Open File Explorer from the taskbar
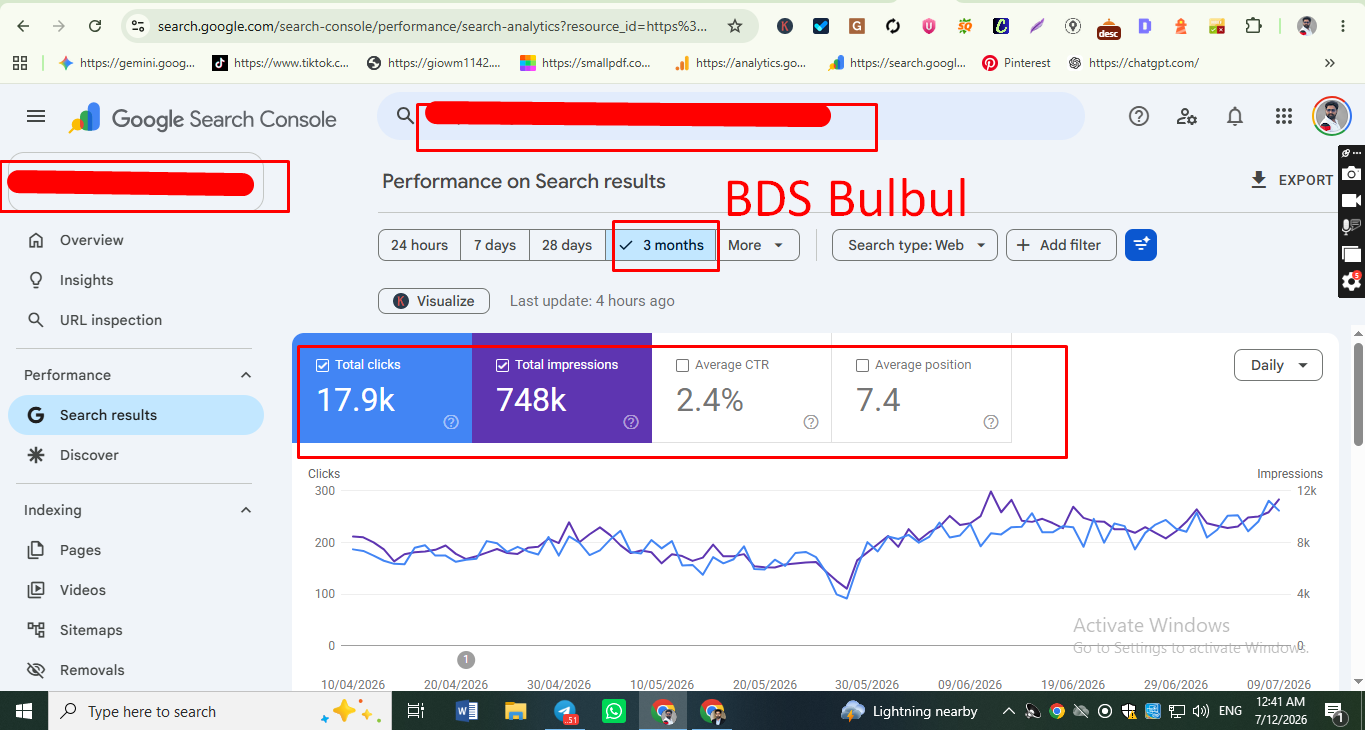This screenshot has width=1365, height=730. pos(515,711)
